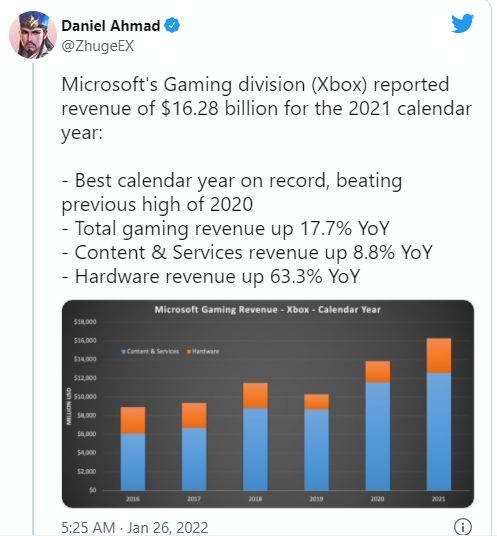Click the blue verified badge
497x536 pixels.
(x=172, y=26)
